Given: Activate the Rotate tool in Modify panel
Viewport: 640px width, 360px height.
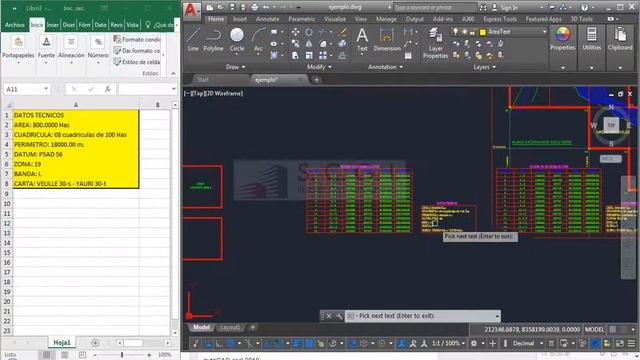Looking at the screenshot, I should [x=309, y=32].
